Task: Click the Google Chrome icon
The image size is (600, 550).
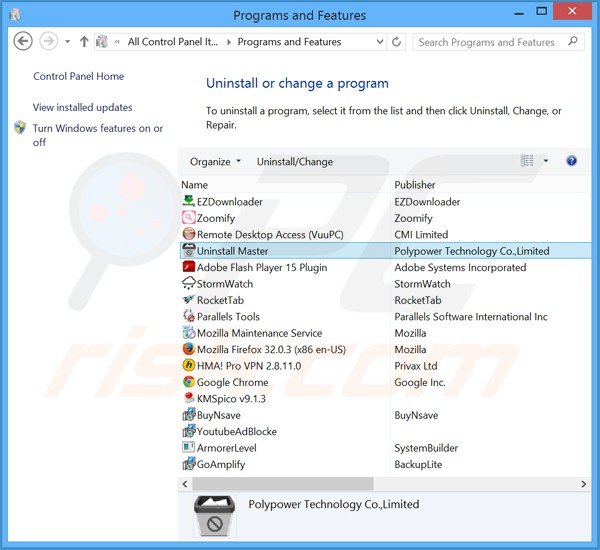Action: pos(188,382)
